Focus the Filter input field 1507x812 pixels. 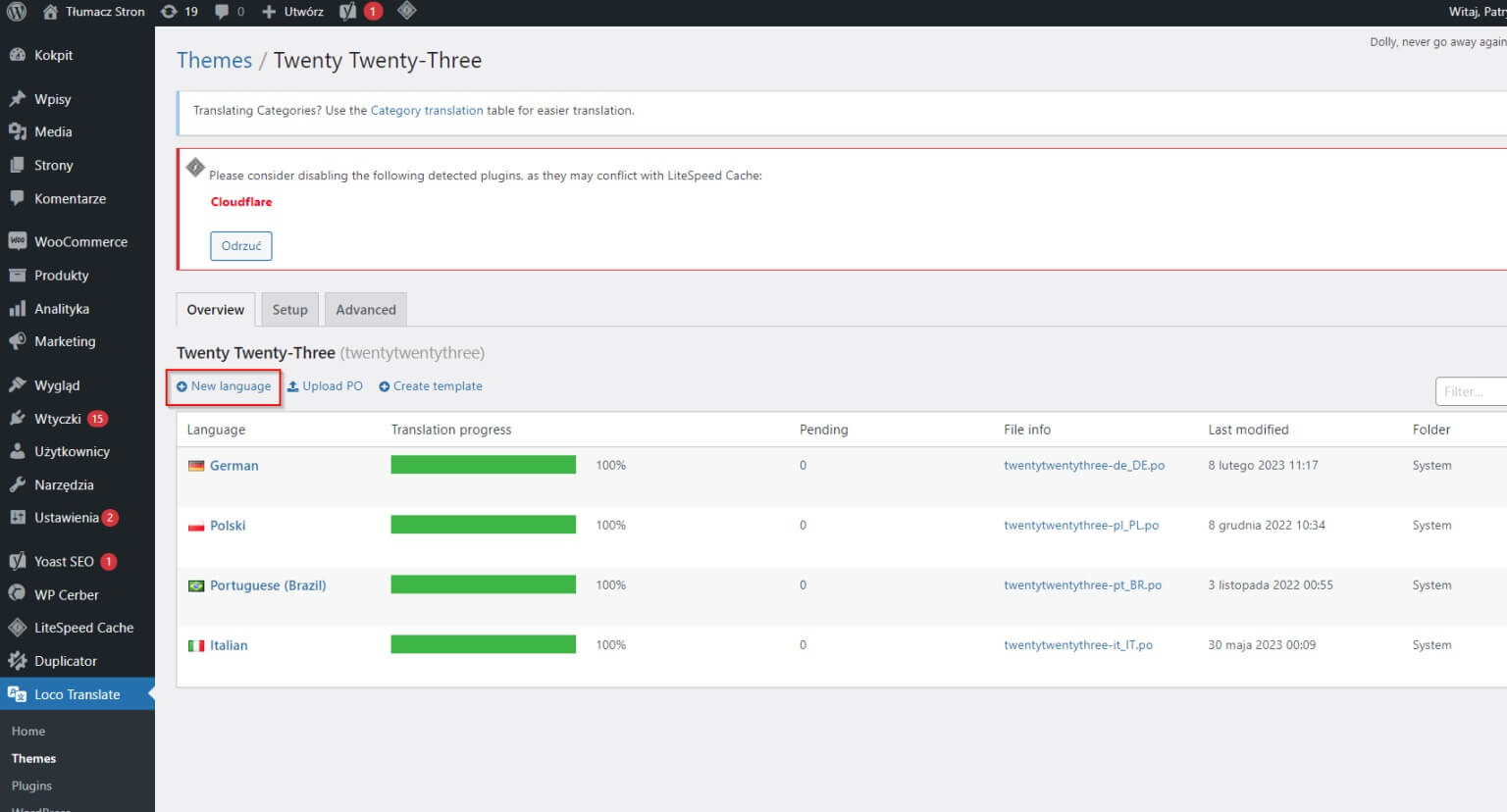click(x=1471, y=391)
